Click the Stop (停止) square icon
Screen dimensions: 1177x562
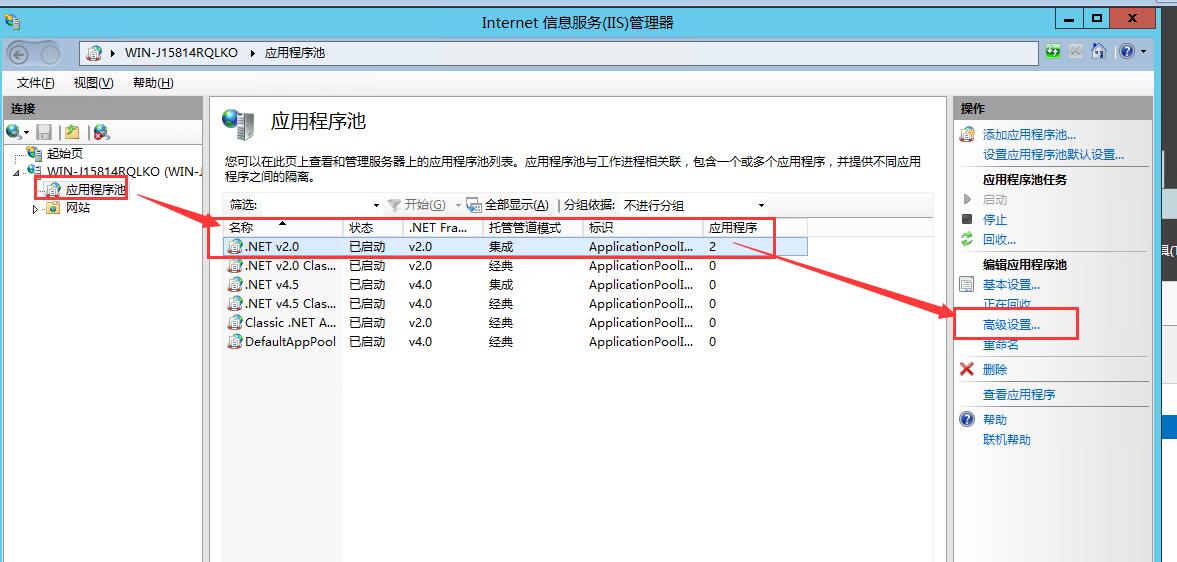coord(966,219)
